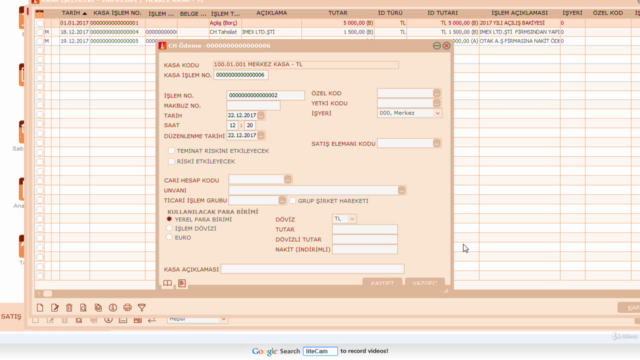The image size is (640, 360).
Task: Select the Euro radio button
Action: tap(169, 237)
